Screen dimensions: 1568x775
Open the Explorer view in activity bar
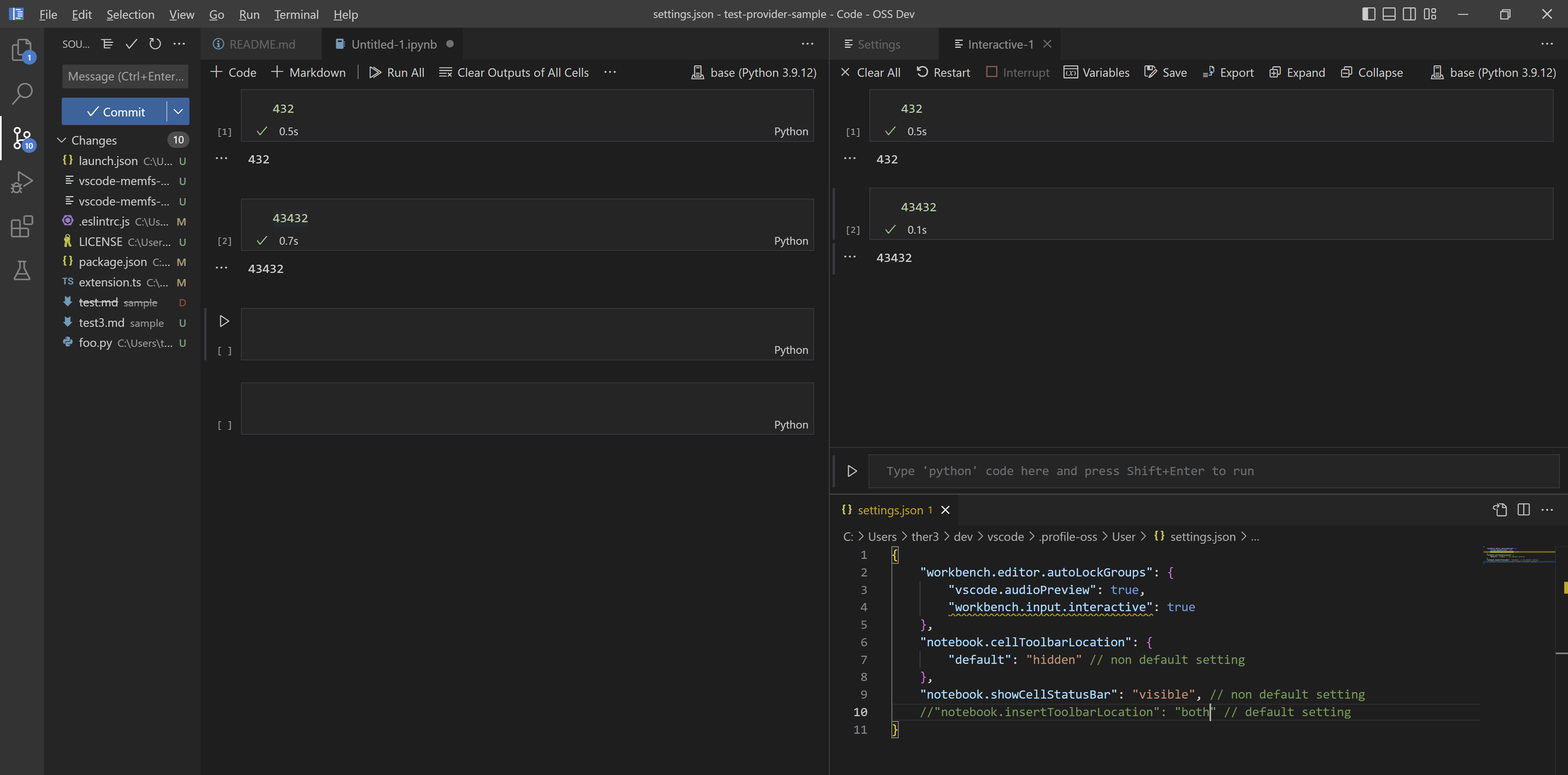22,50
